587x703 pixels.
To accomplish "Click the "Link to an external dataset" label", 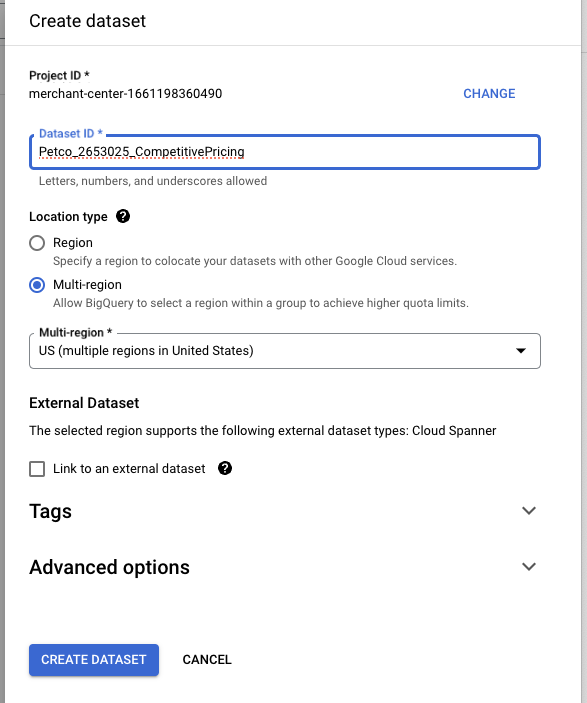I will point(129,469).
